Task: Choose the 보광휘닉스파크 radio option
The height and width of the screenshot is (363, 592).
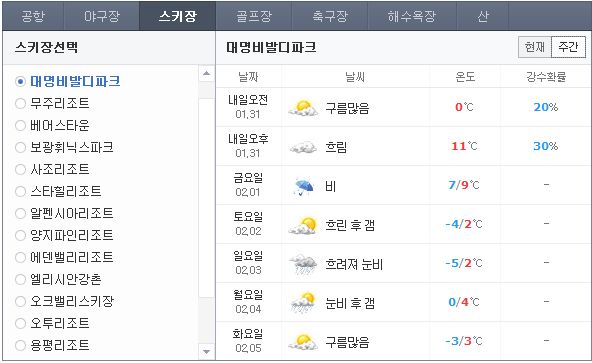Action: pos(20,147)
